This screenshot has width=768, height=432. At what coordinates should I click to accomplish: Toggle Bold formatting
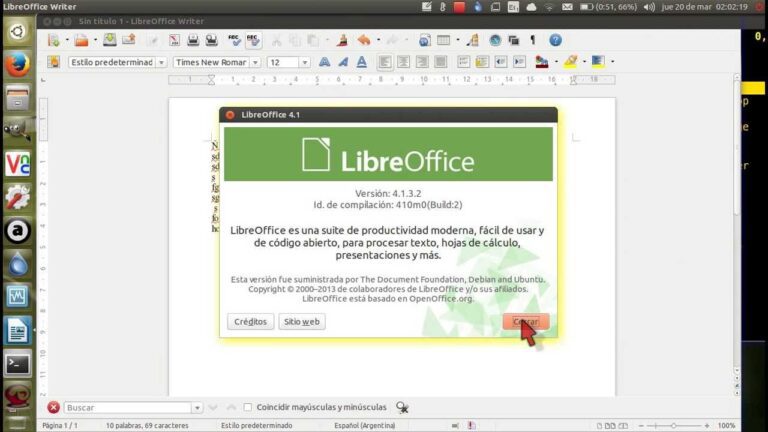point(324,62)
